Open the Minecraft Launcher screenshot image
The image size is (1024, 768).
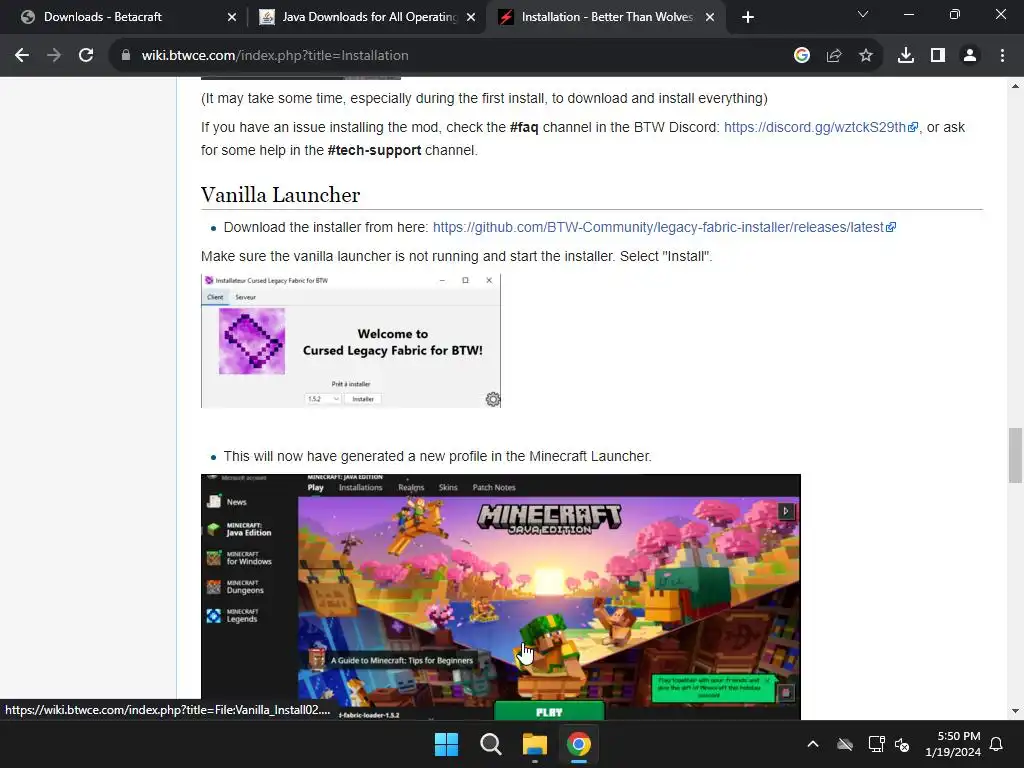pos(501,597)
